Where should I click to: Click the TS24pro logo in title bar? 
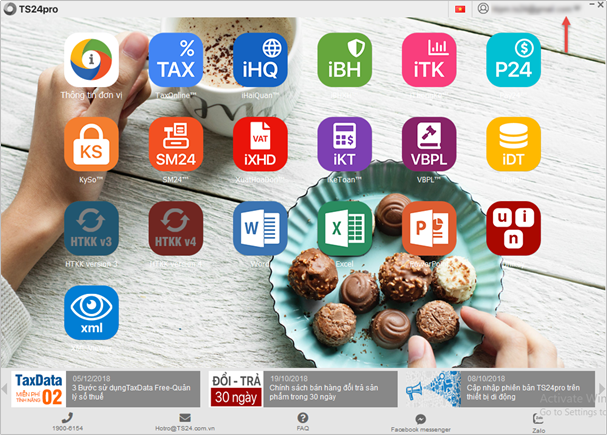pos(31,9)
